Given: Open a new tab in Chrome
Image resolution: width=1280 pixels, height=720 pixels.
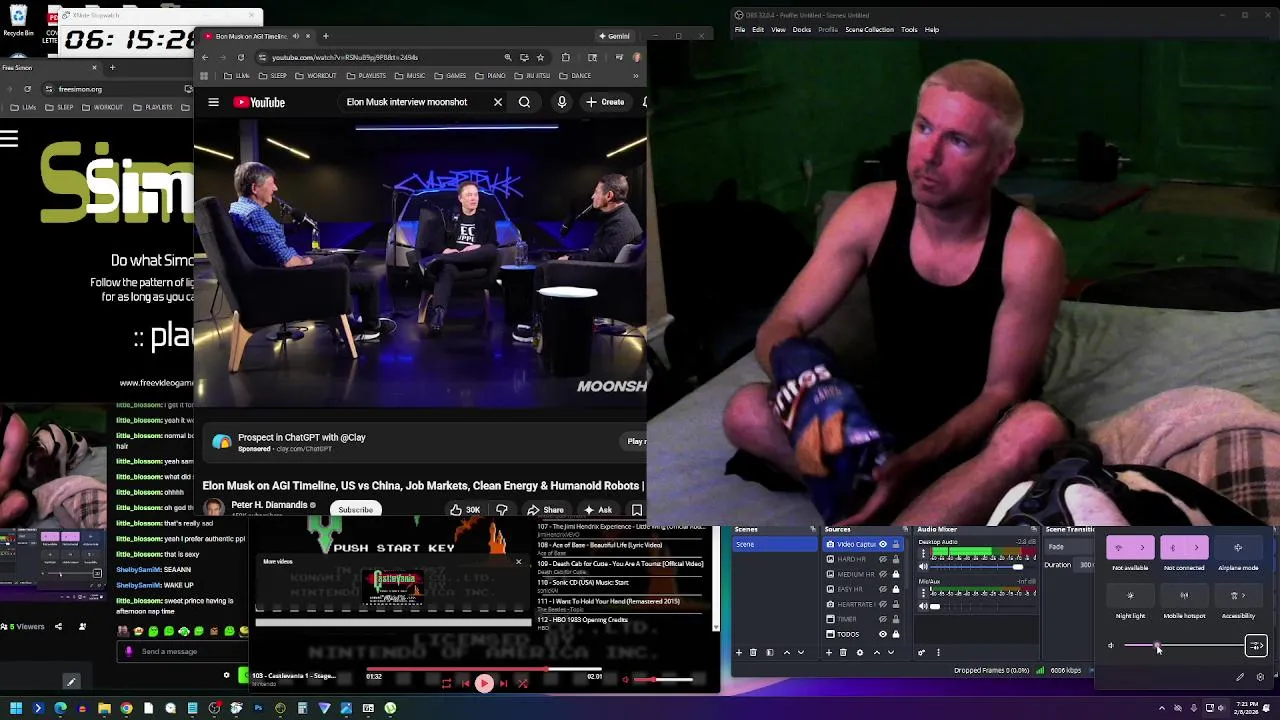Looking at the screenshot, I should (x=325, y=36).
